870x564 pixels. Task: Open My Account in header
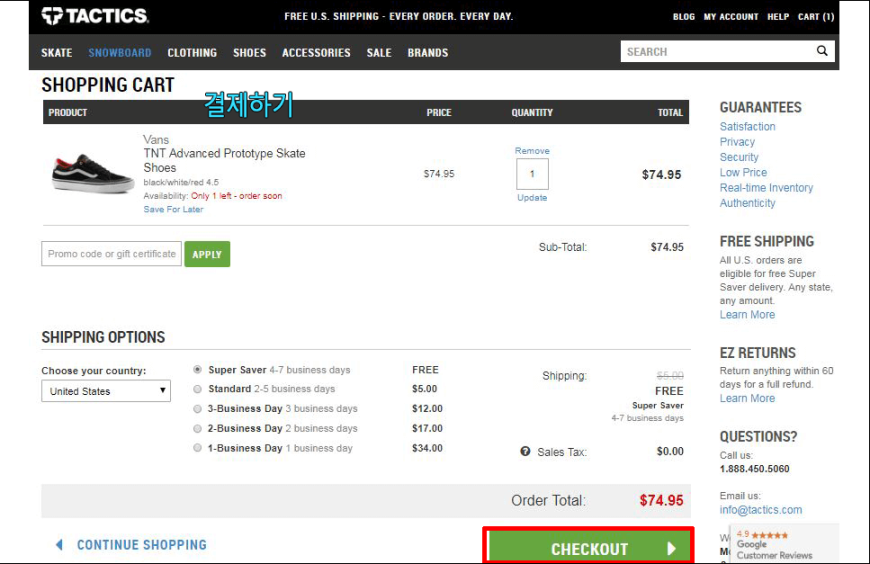point(731,17)
